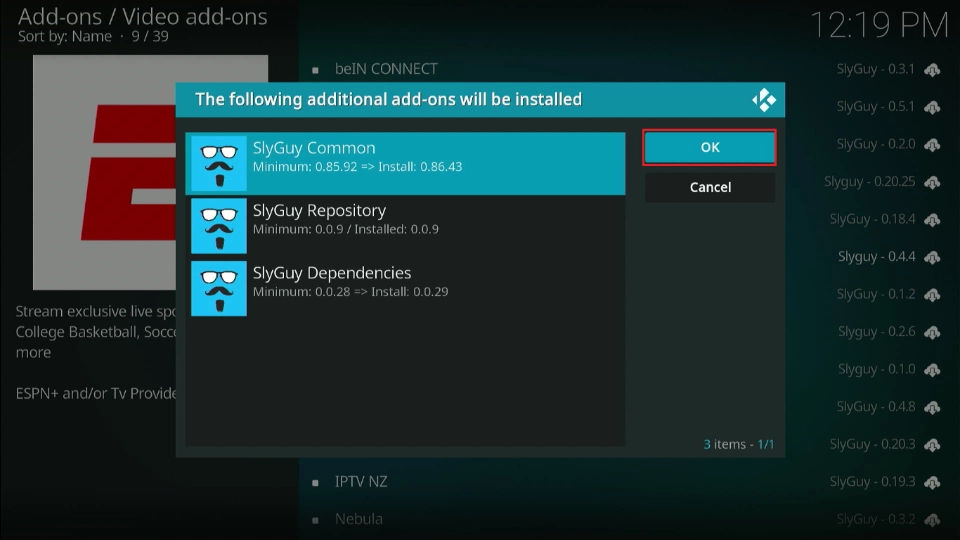Image resolution: width=960 pixels, height=540 pixels.
Task: Click the cloud icon next to version 0.19.3
Action: (x=932, y=482)
